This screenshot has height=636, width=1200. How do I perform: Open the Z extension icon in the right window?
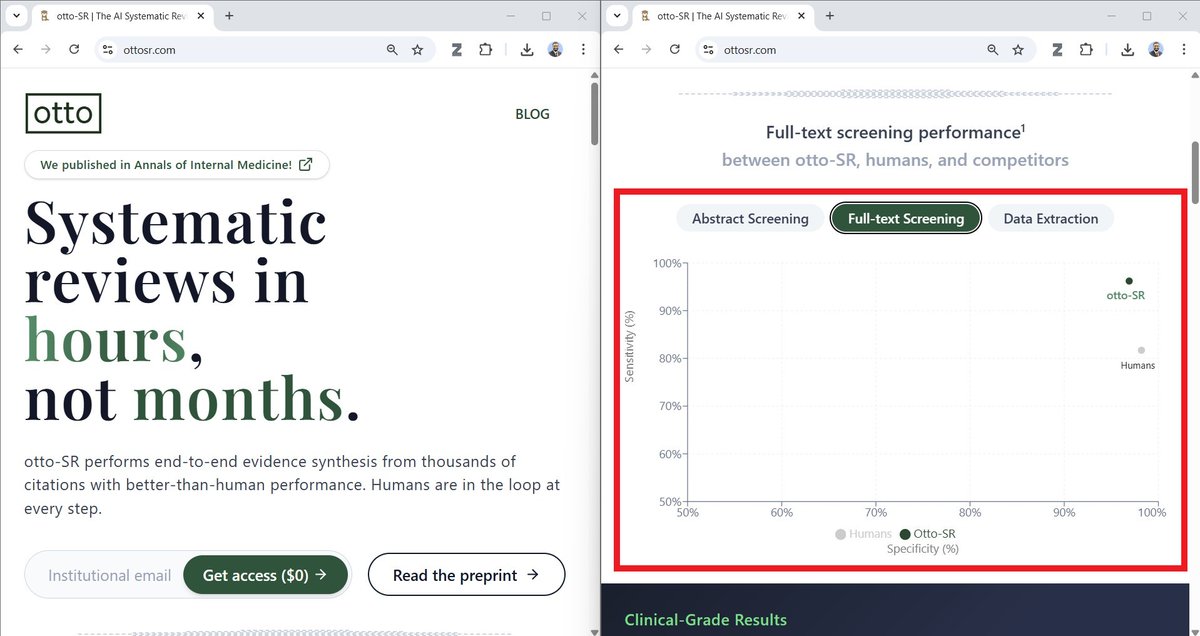click(x=1057, y=50)
